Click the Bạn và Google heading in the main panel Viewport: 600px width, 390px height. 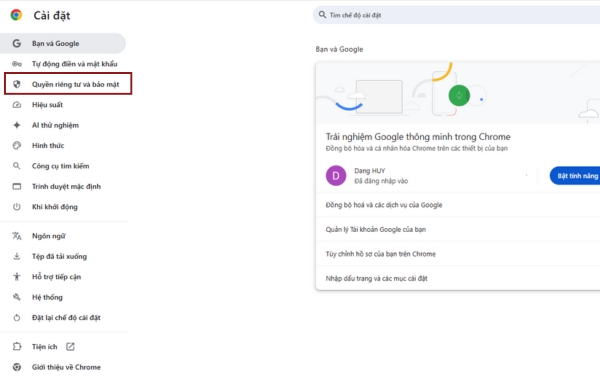[x=339, y=49]
